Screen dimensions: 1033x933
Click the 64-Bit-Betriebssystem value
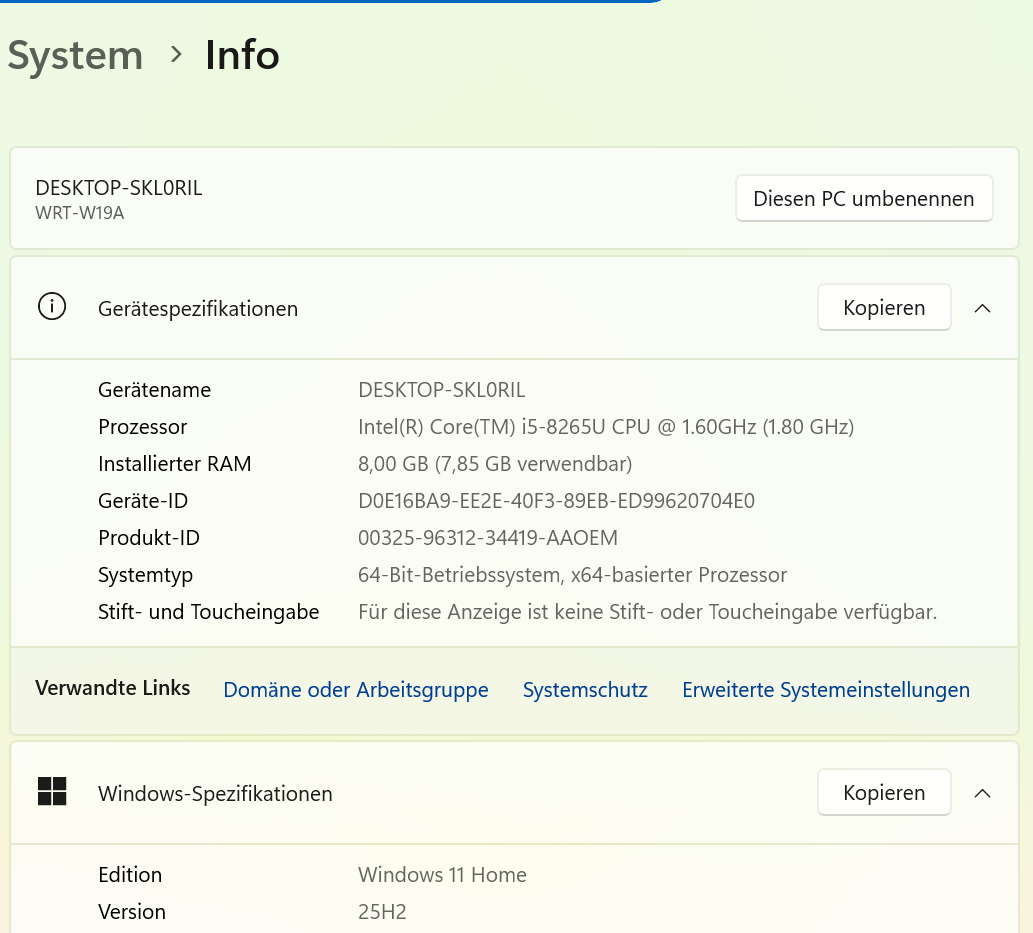572,575
